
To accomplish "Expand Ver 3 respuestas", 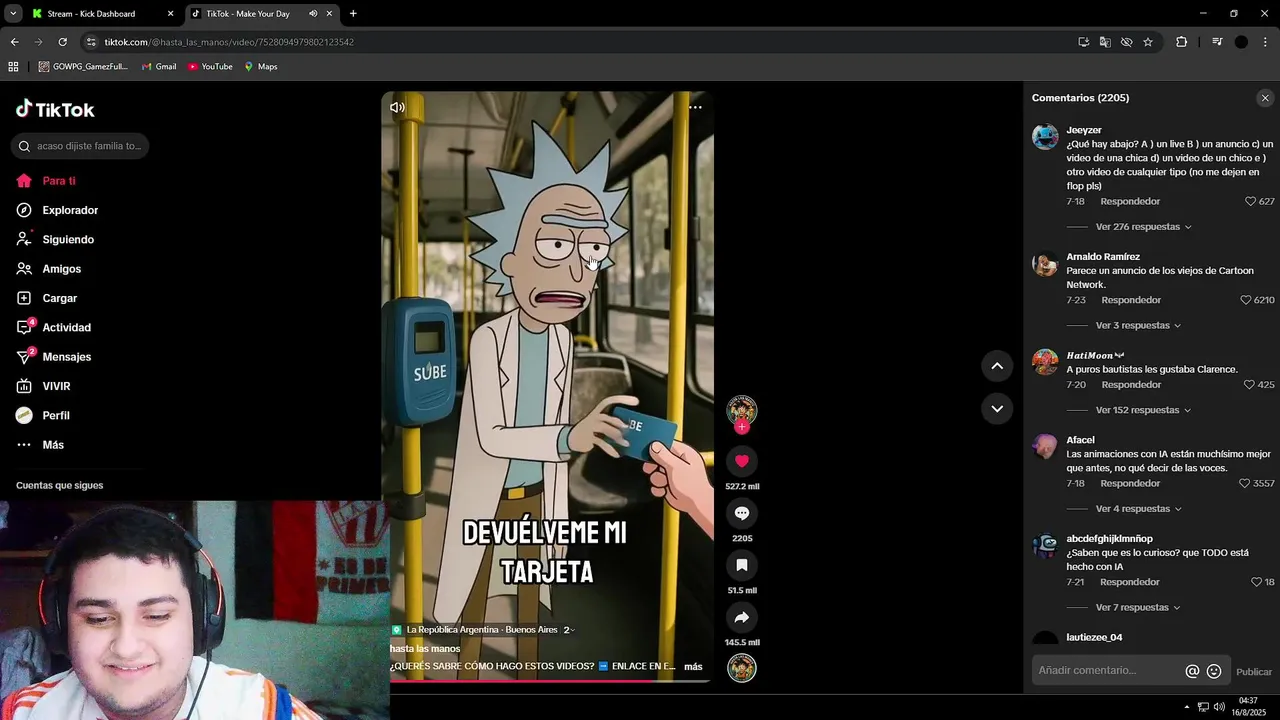I will 1138,326.
